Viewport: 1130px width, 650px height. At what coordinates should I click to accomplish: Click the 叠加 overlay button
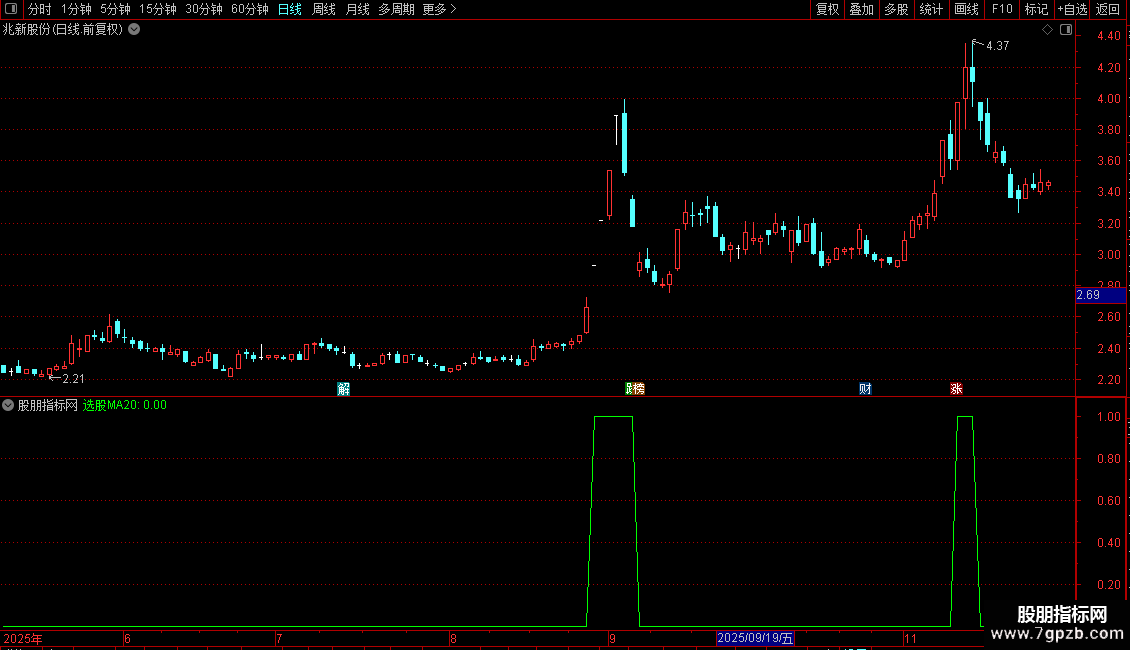(862, 9)
